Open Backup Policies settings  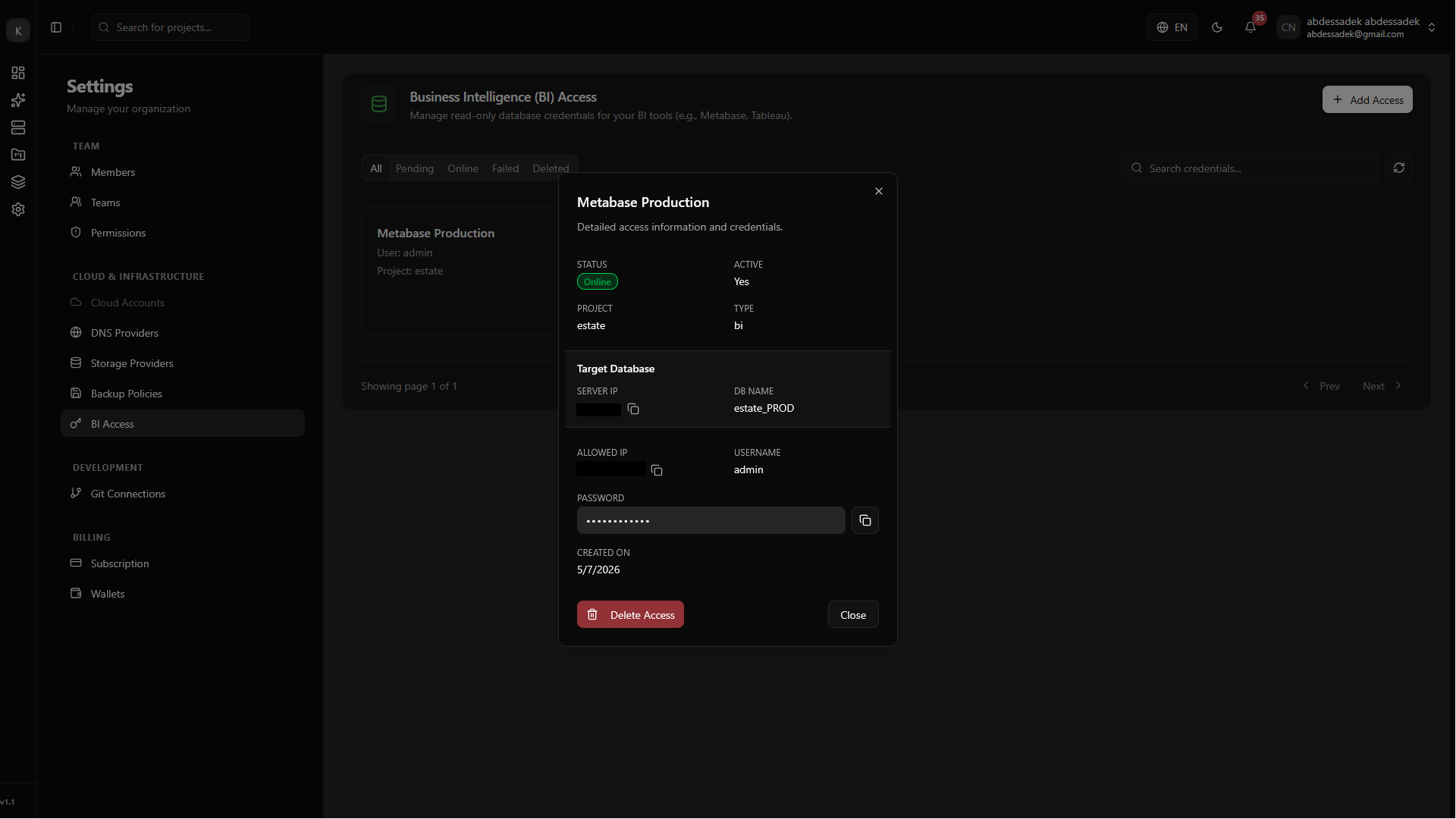[x=183, y=394]
